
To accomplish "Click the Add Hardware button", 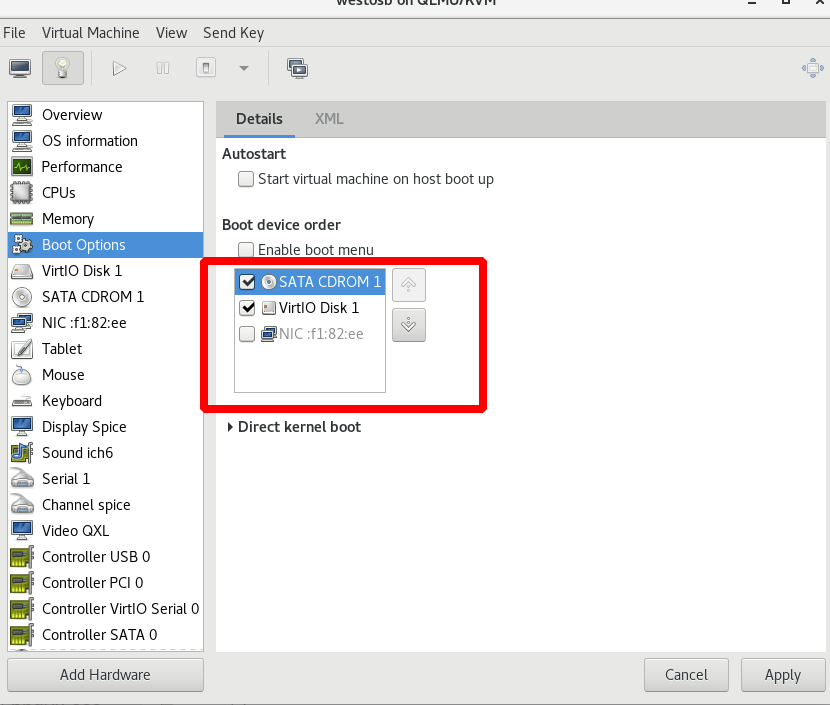I will pos(105,675).
